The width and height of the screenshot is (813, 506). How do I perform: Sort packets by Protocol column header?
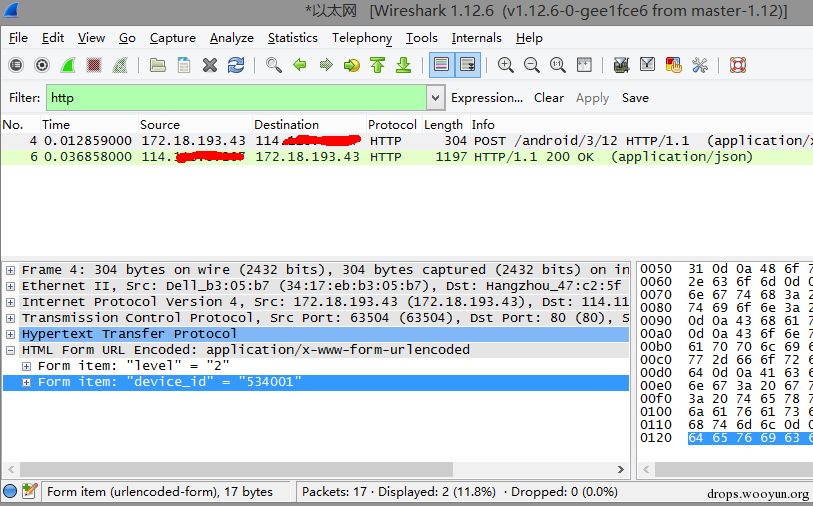pos(394,125)
